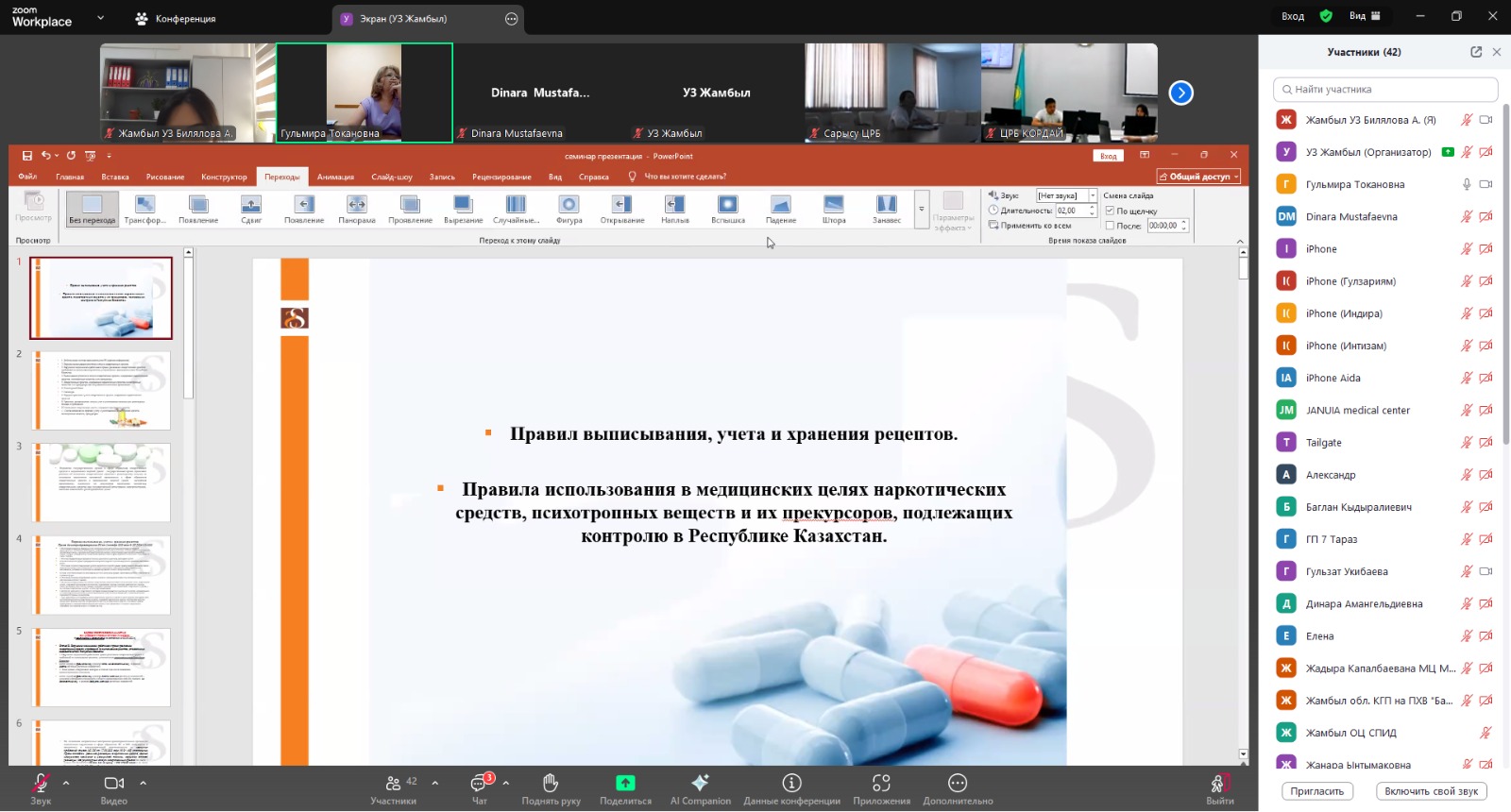
Task: Toggle the After timing checkbox
Action: [1110, 226]
